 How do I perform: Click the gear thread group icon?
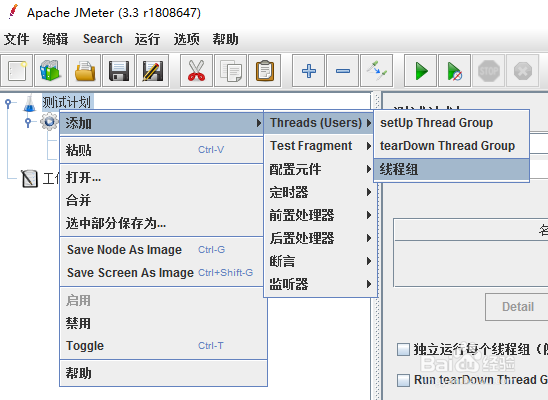(x=49, y=122)
